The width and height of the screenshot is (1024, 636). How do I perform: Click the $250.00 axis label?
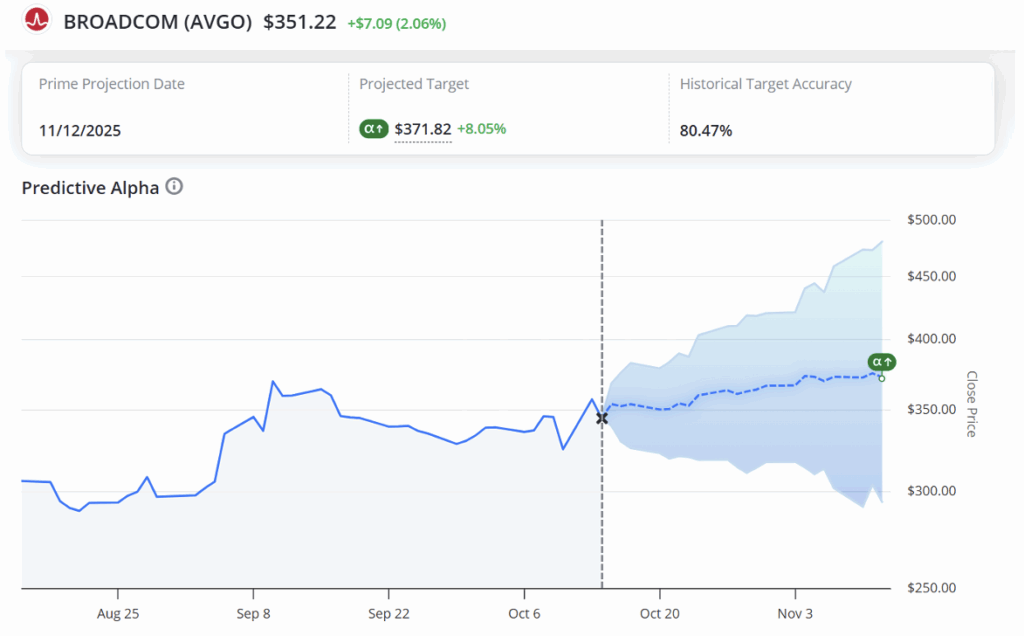click(931, 588)
